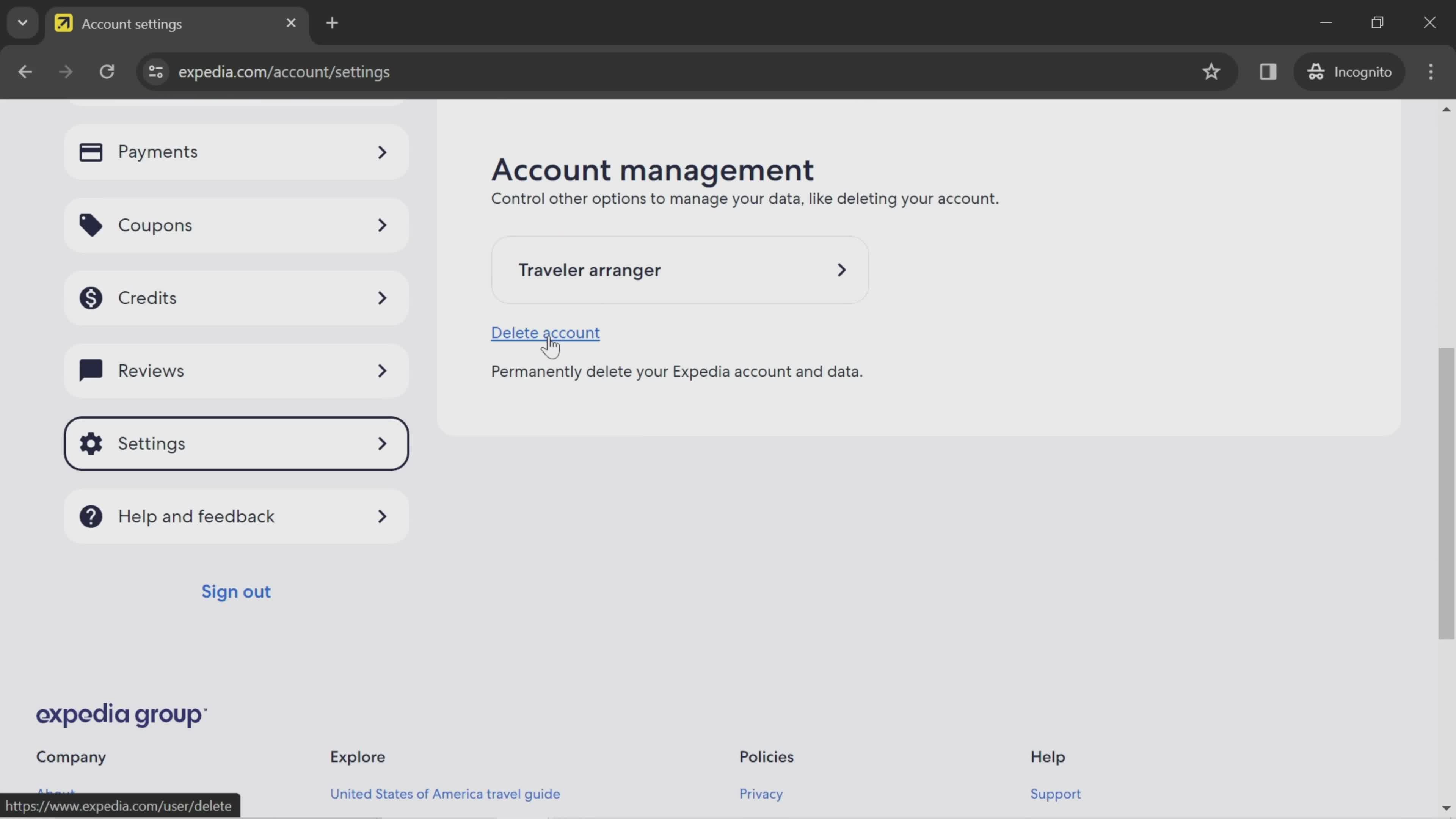This screenshot has width=1456, height=819.
Task: Expand Payments chevron arrow
Action: click(383, 152)
